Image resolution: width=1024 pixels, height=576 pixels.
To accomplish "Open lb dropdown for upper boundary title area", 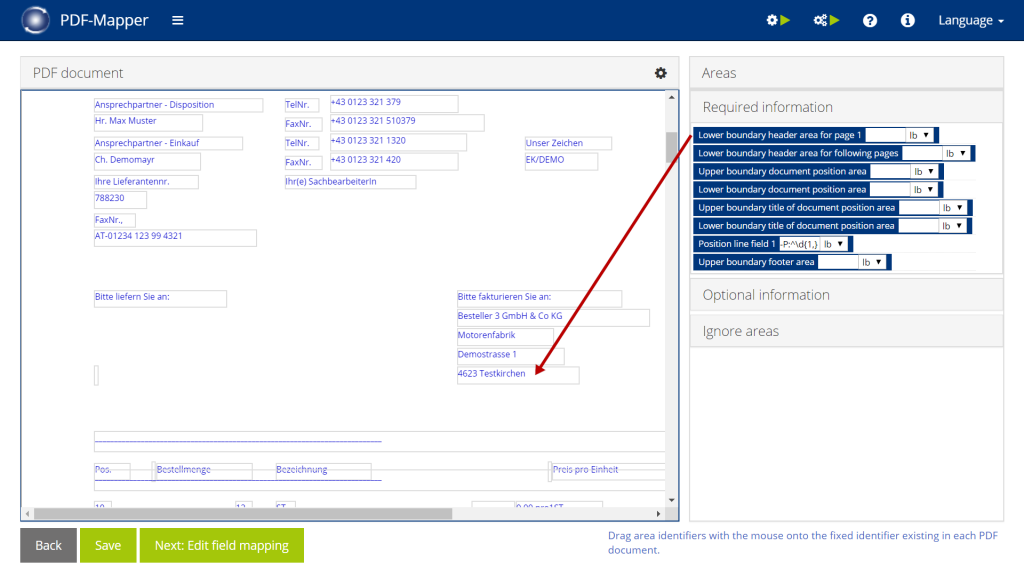I will [x=953, y=208].
